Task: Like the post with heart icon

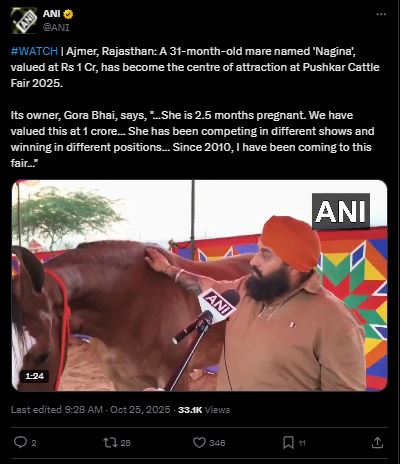Action: pyautogui.click(x=199, y=443)
